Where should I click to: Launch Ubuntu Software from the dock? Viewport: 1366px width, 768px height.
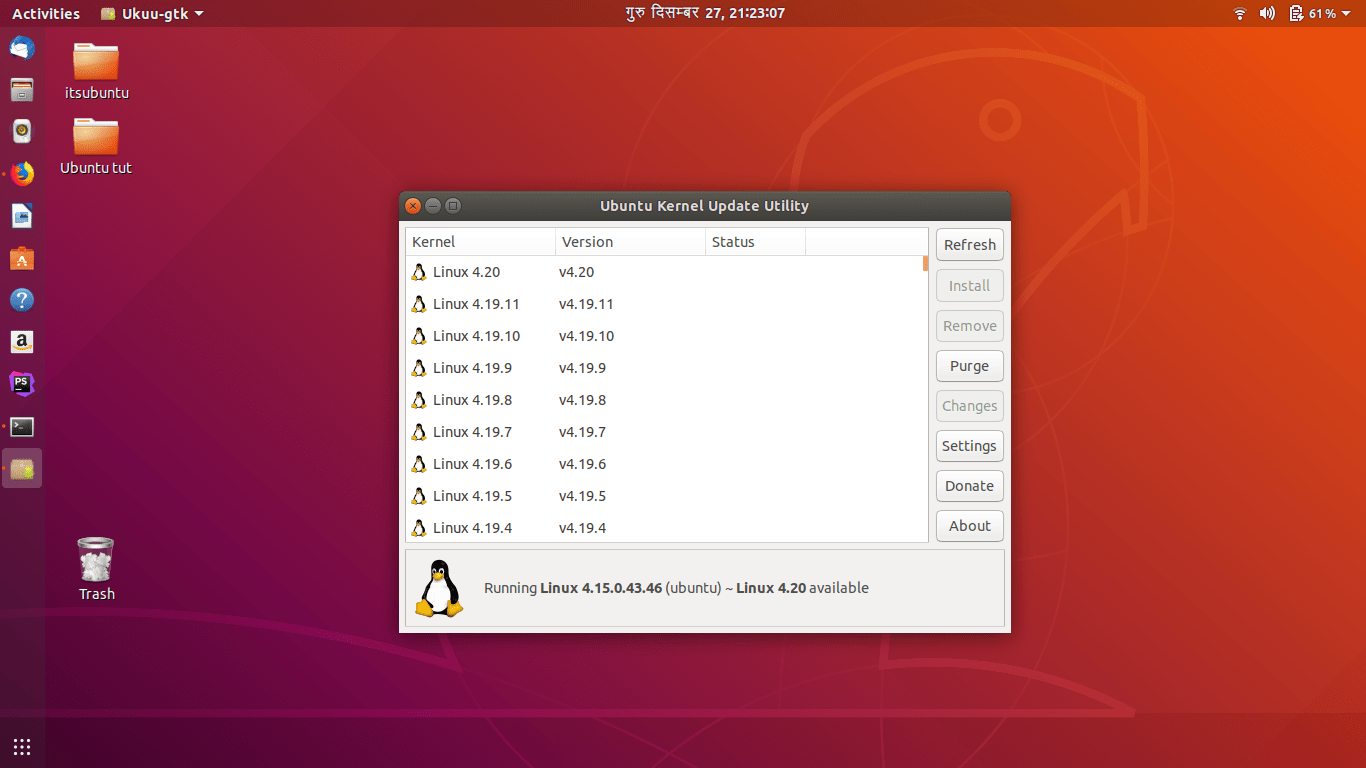coord(22,258)
